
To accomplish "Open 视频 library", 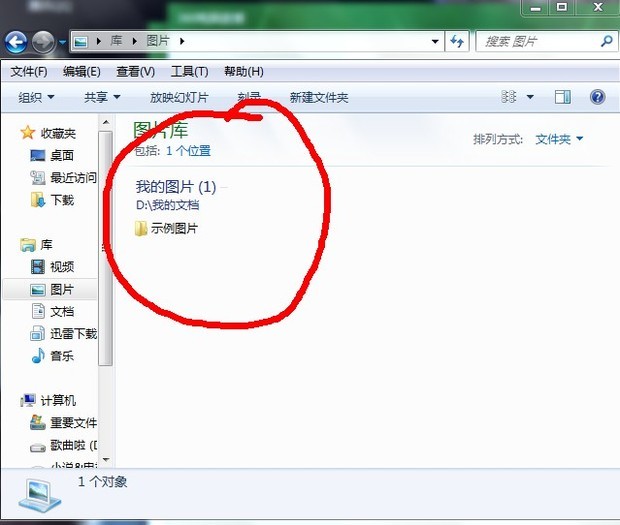I will pyautogui.click(x=62, y=267).
